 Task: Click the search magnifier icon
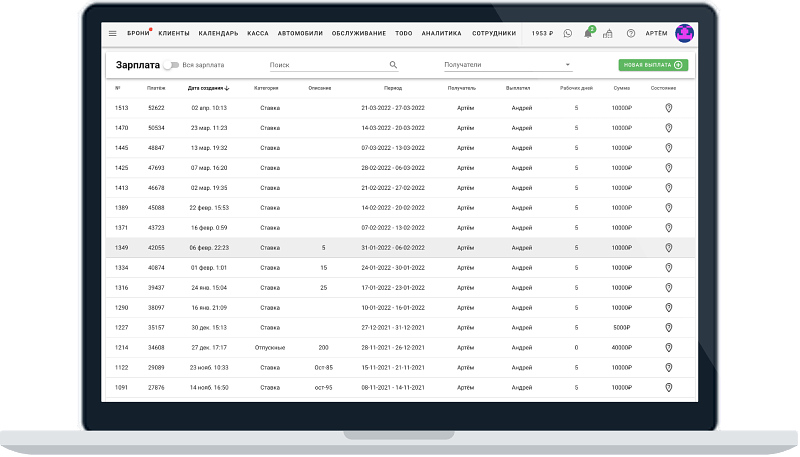click(393, 65)
